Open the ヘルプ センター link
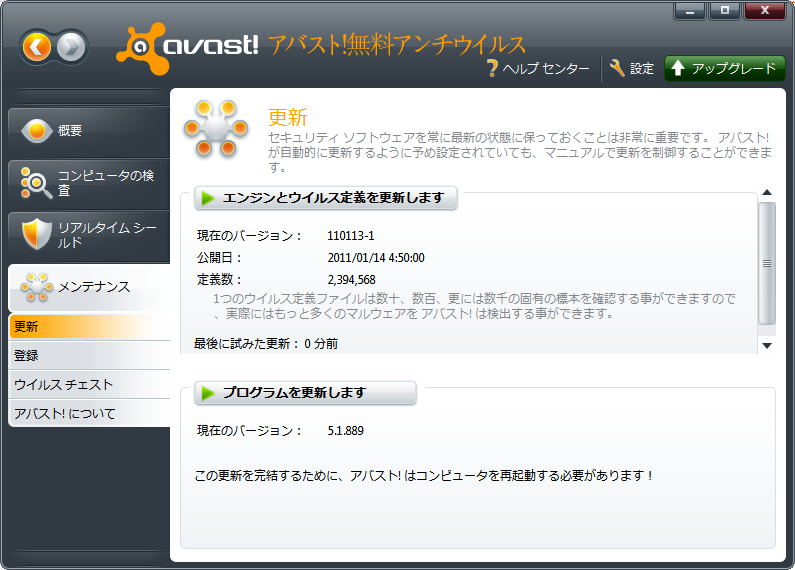Viewport: 795px width, 570px height. (x=538, y=68)
